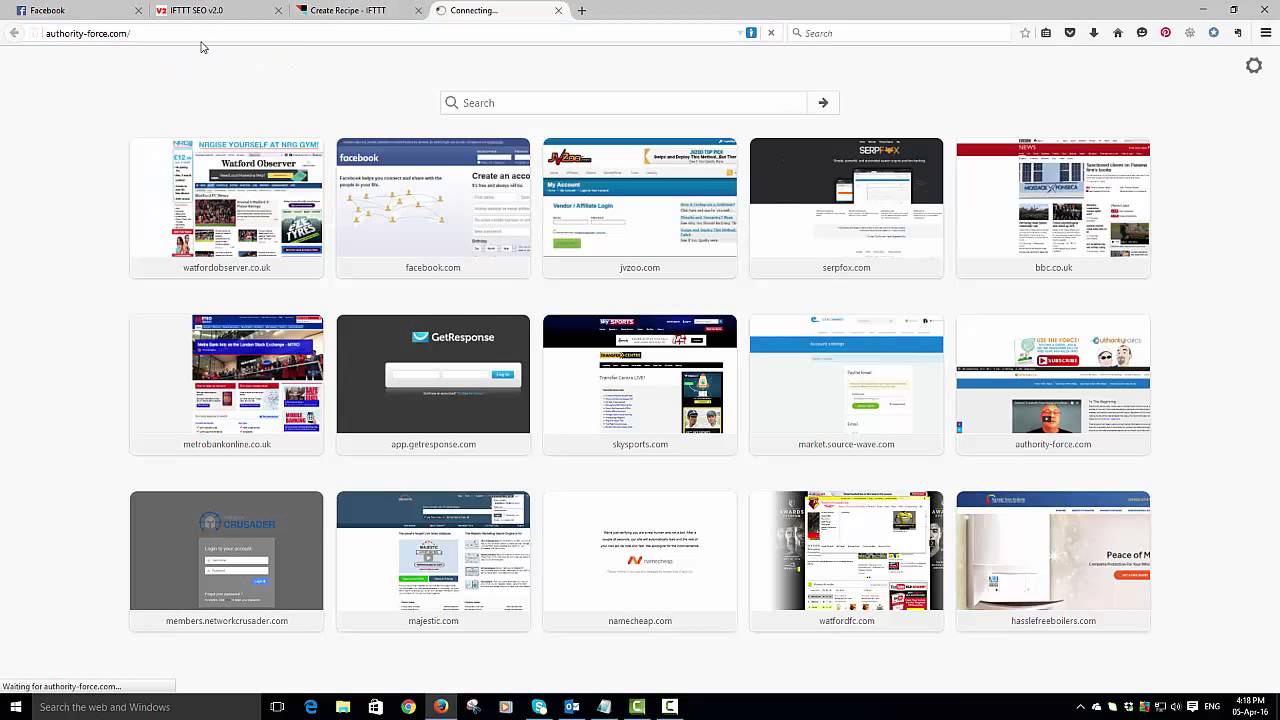Close the Connecting tab
The height and width of the screenshot is (720, 1280).
pos(559,10)
